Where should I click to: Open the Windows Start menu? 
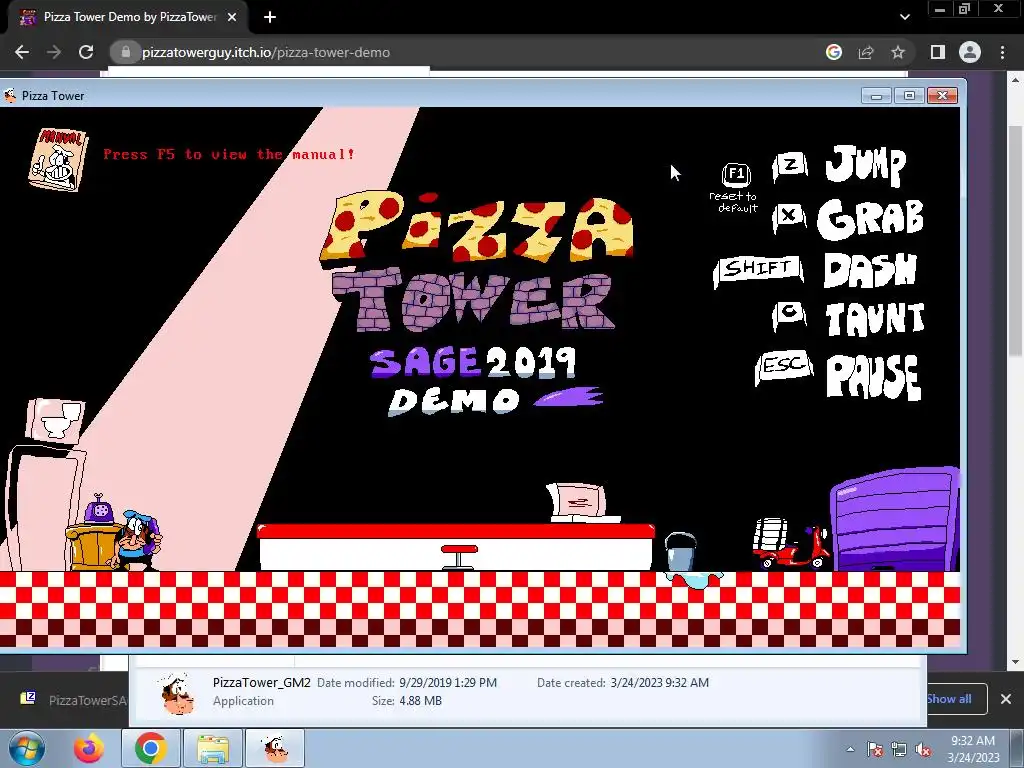tap(26, 748)
